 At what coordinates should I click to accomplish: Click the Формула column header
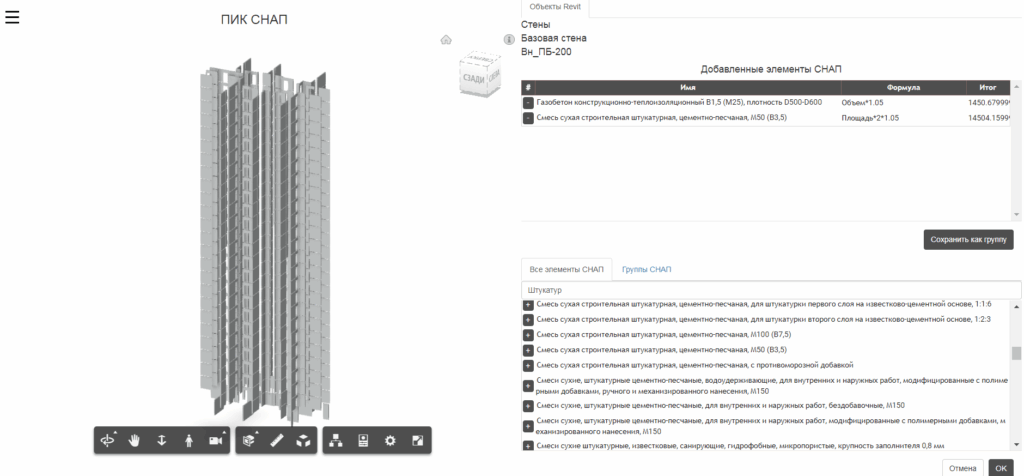click(903, 87)
